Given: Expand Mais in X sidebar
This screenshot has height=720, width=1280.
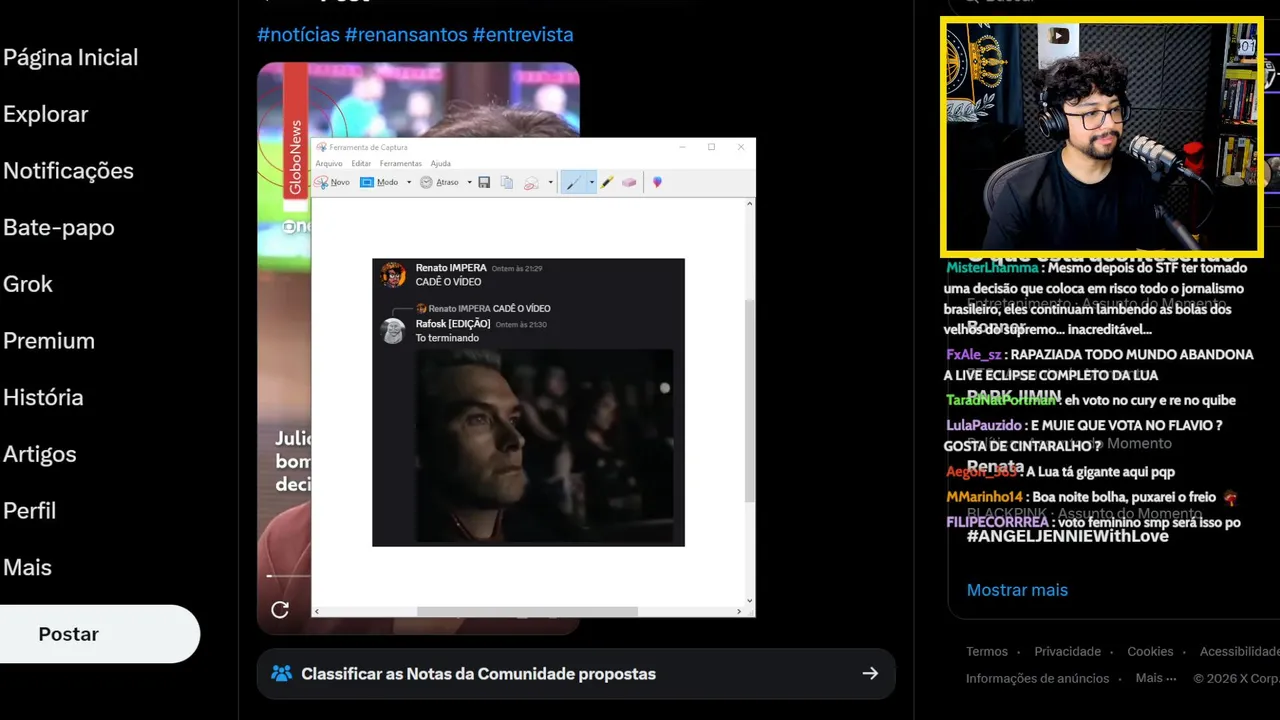Looking at the screenshot, I should [27, 567].
